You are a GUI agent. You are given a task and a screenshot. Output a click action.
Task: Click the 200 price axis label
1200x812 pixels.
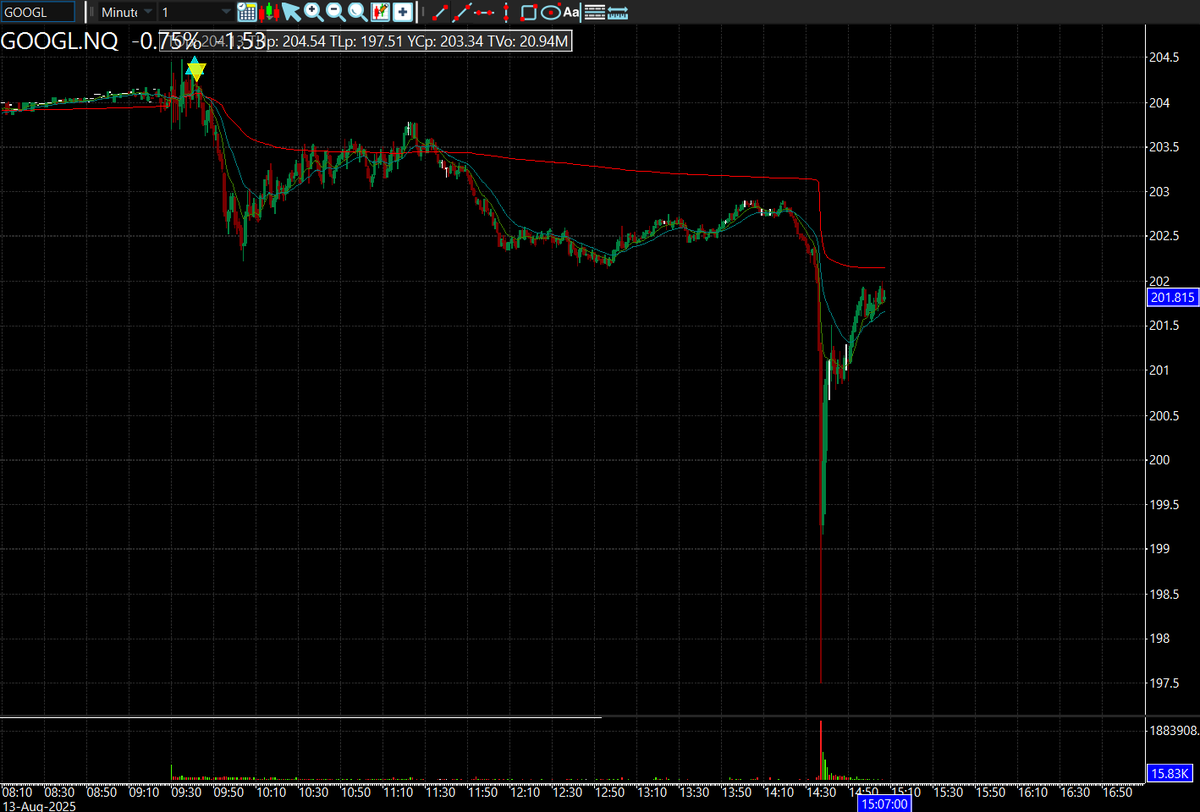tap(1160, 460)
